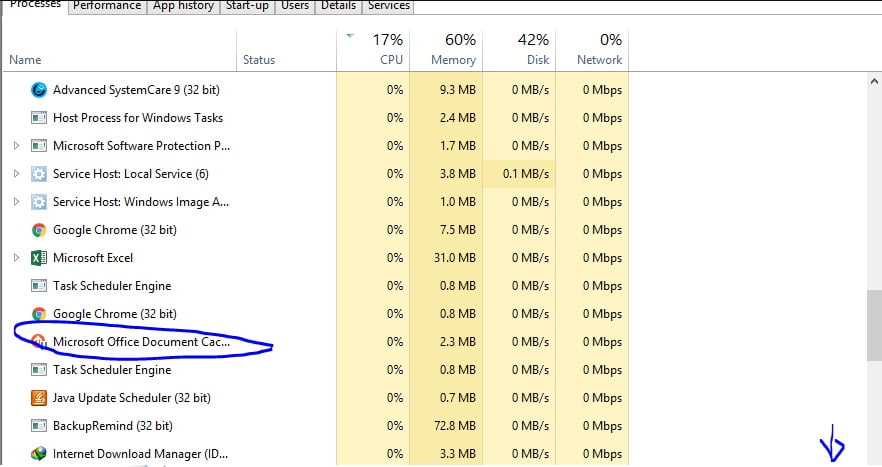Select the Internet Download Manager process
The height and width of the screenshot is (467, 882).
pos(140,453)
